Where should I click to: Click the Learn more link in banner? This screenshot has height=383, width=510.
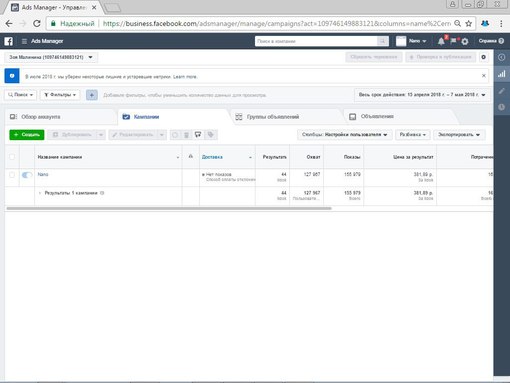pyautogui.click(x=185, y=77)
